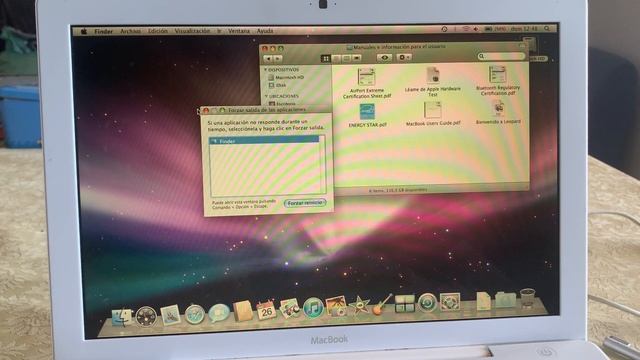Click the Wi-Fi status icon

click(x=466, y=29)
